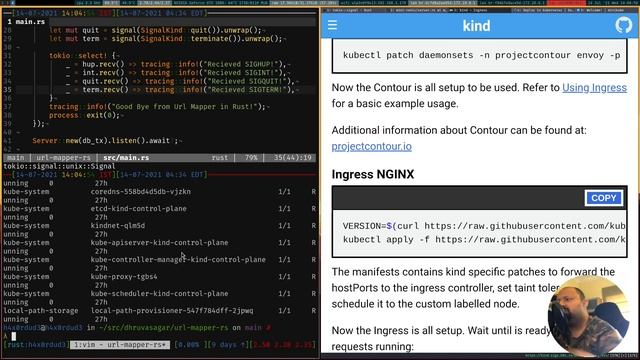Click the tokio::signal::unix::Signal message line
Image resolution: width=640 pixels, height=360 pixels.
click(x=59, y=166)
